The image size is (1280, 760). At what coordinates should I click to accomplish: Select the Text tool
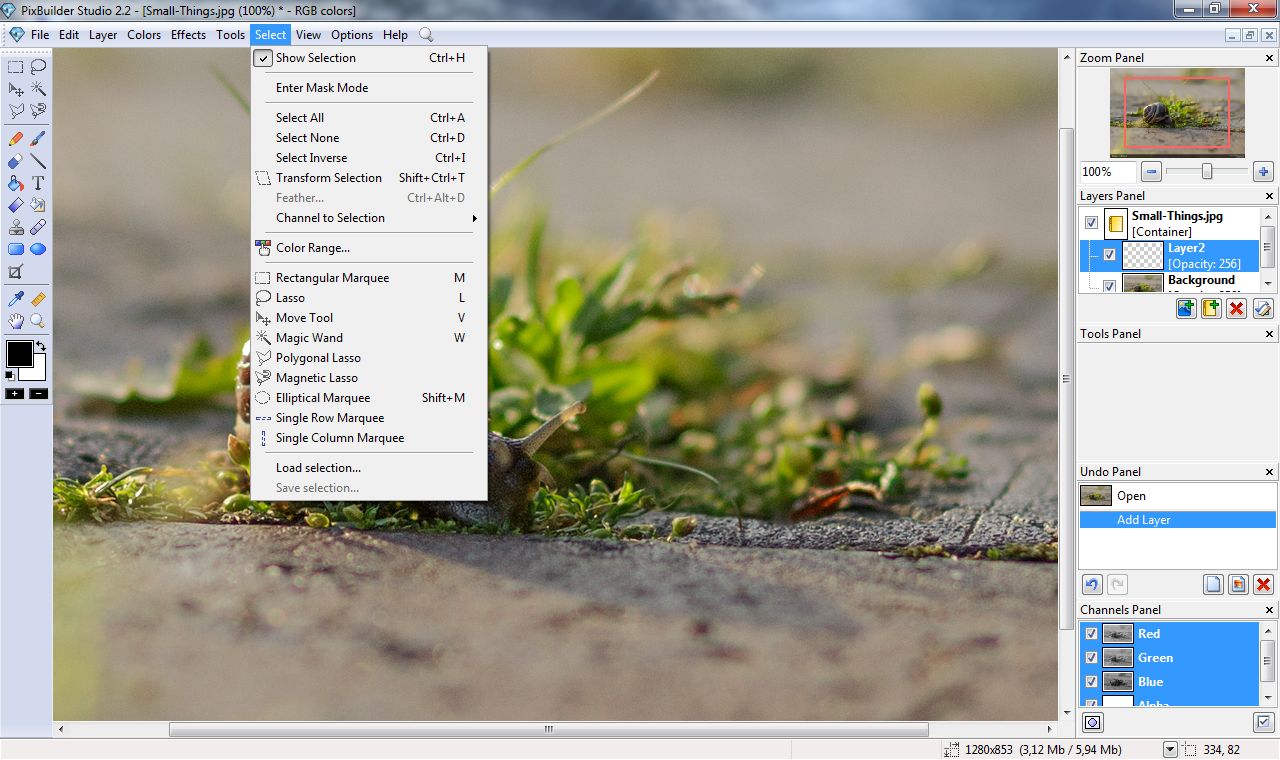[38, 183]
